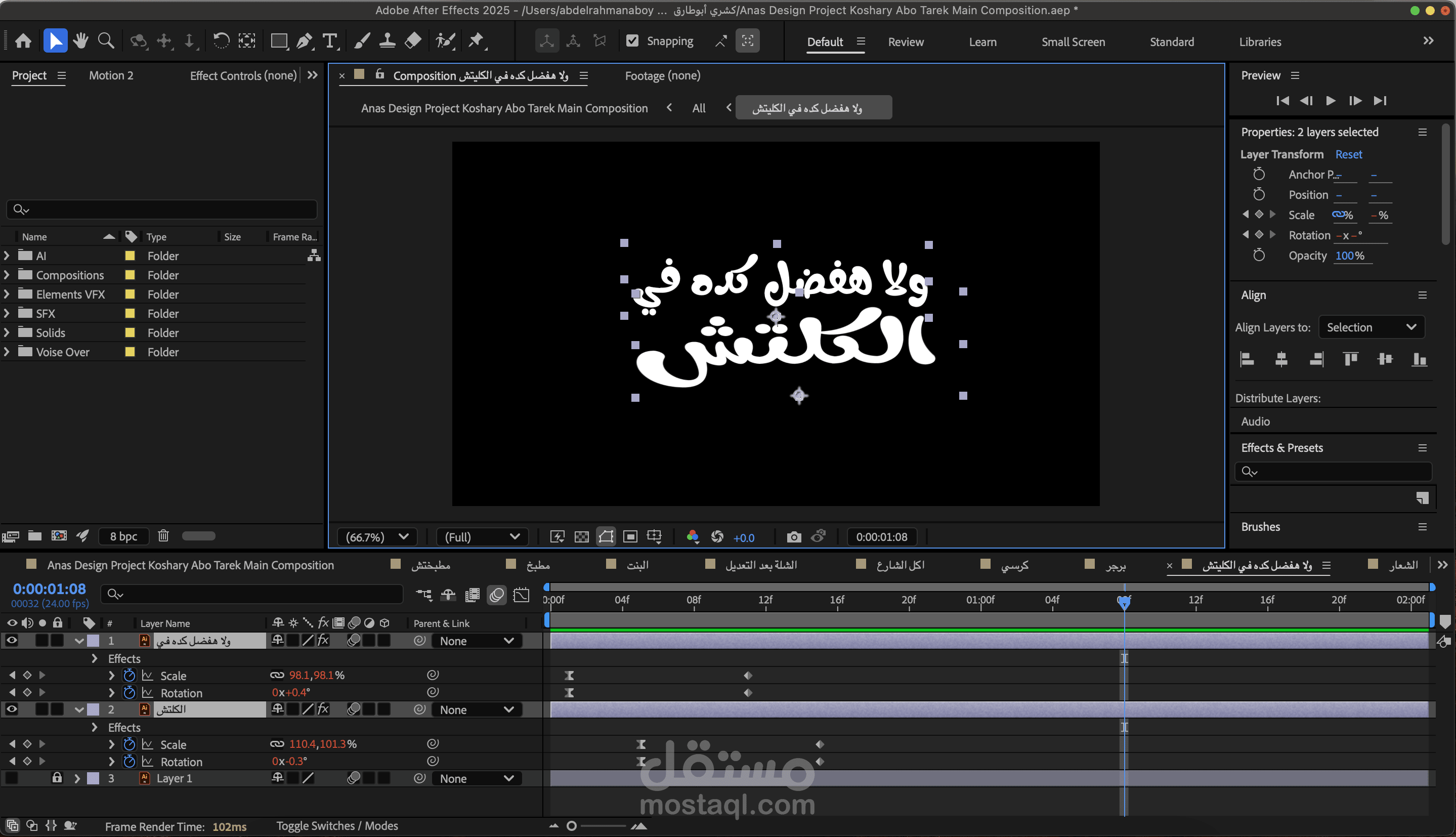Hide the الكلتش layer with eye icon
The width and height of the screenshot is (1456, 837).
point(12,709)
